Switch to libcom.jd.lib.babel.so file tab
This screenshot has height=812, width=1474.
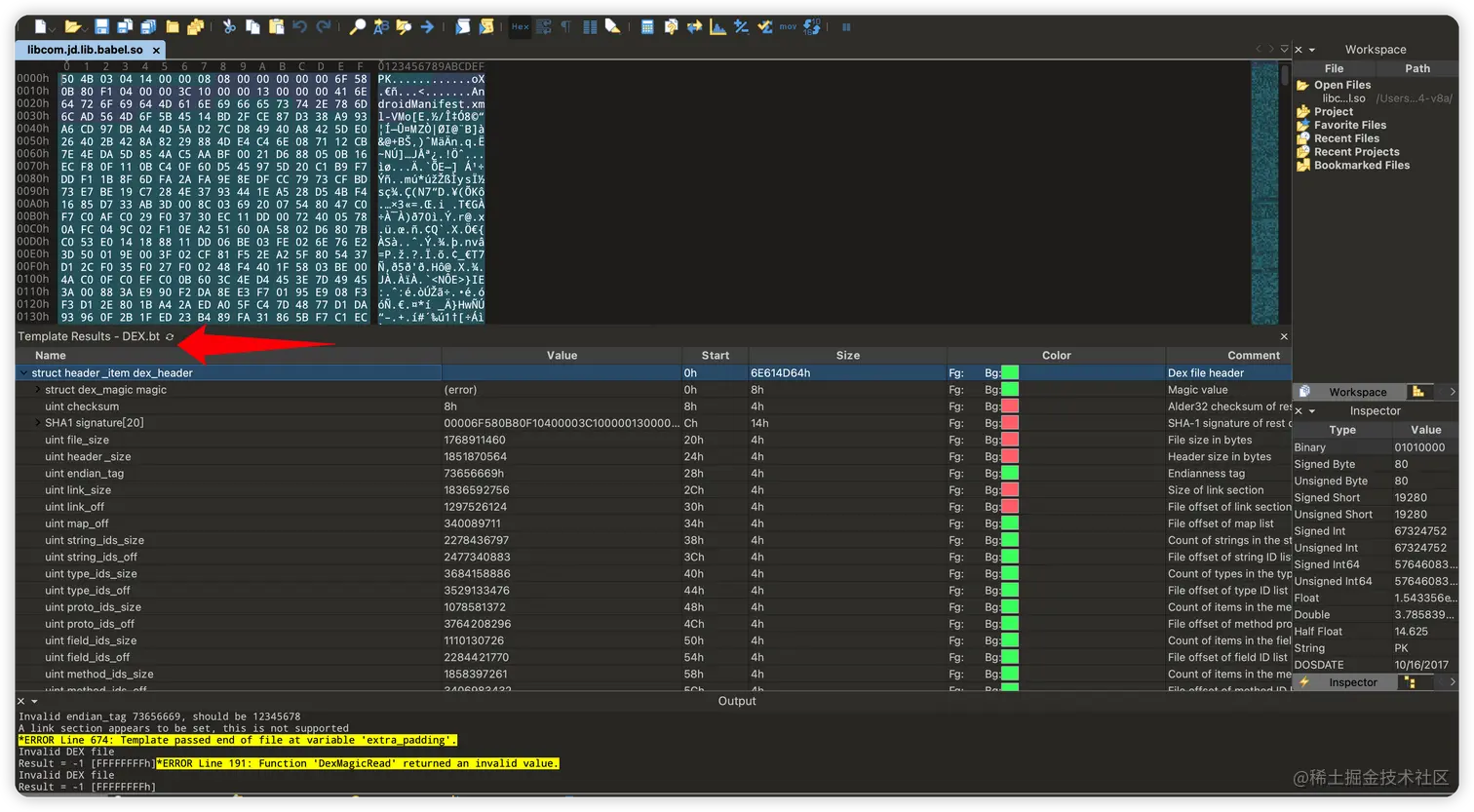pyautogui.click(x=85, y=50)
